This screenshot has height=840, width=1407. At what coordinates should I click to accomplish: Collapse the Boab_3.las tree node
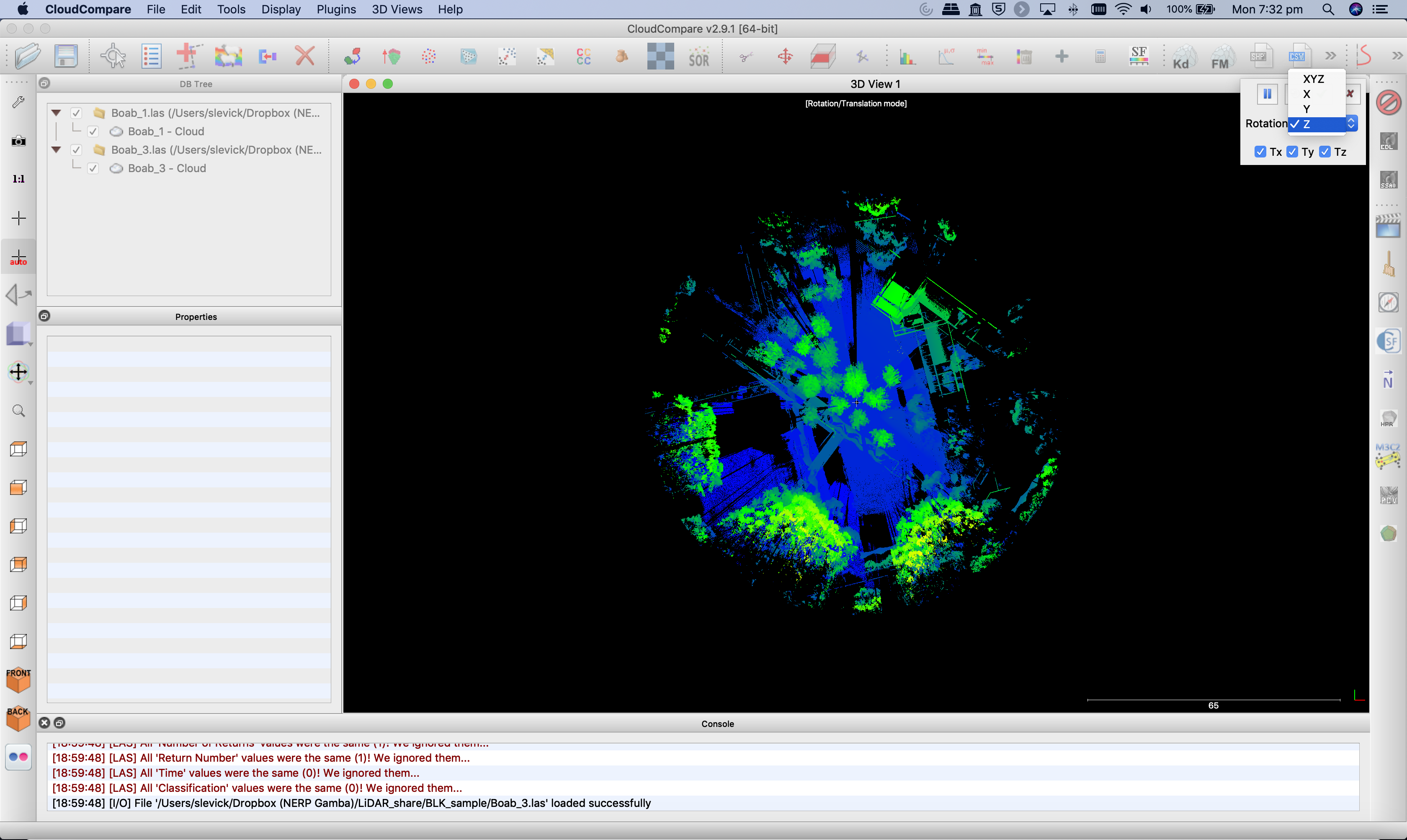point(56,150)
